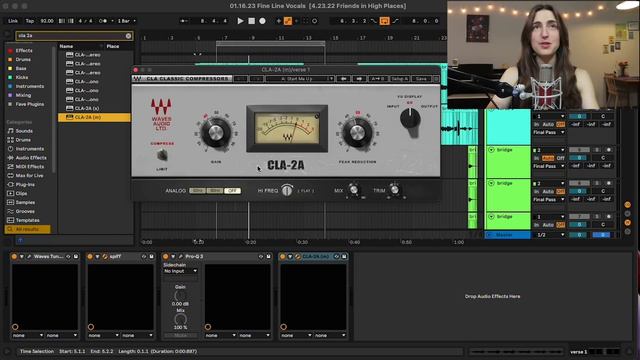Unfold Waves Tune device parameters triangle

[22, 256]
